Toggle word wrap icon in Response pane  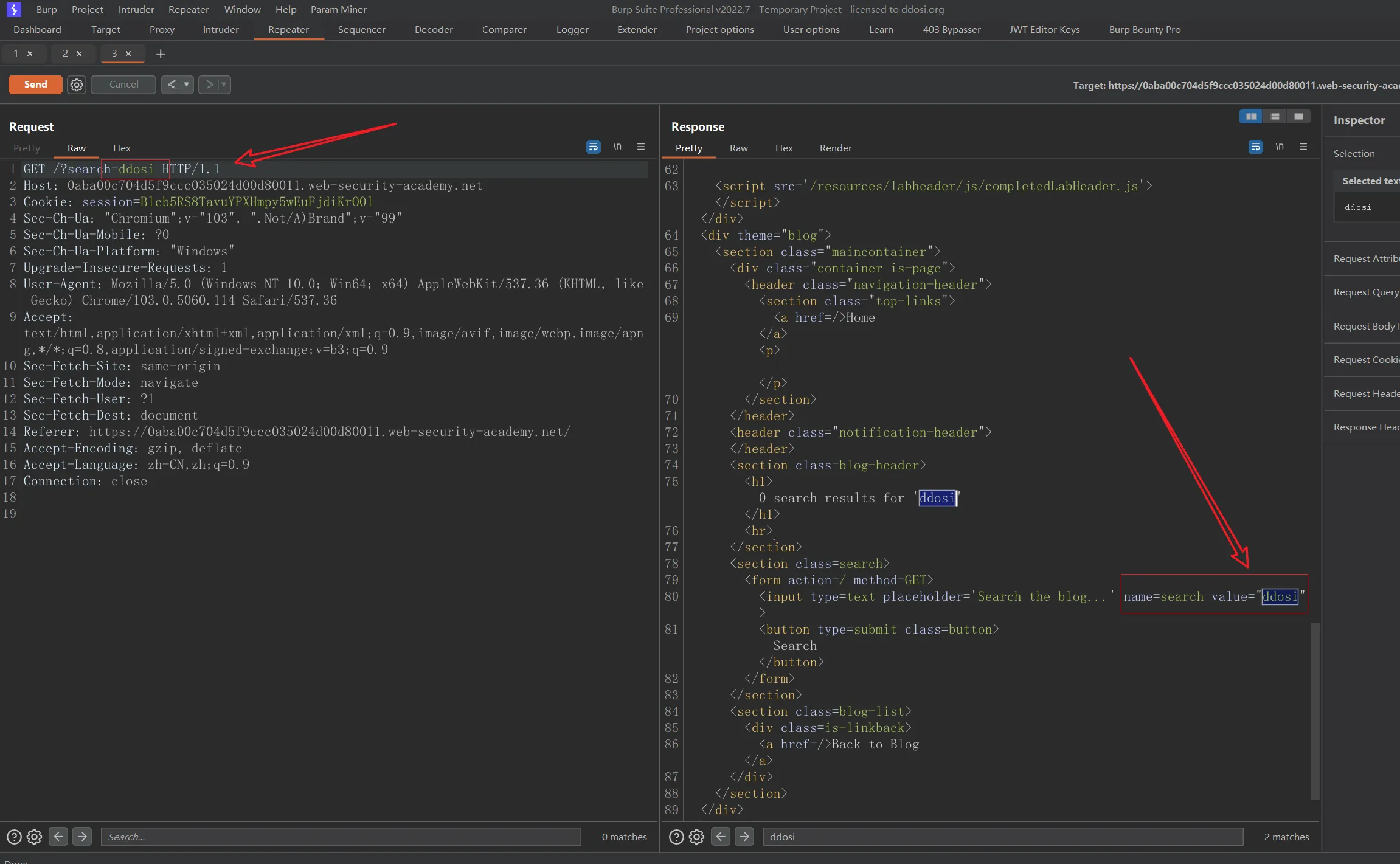(1255, 147)
